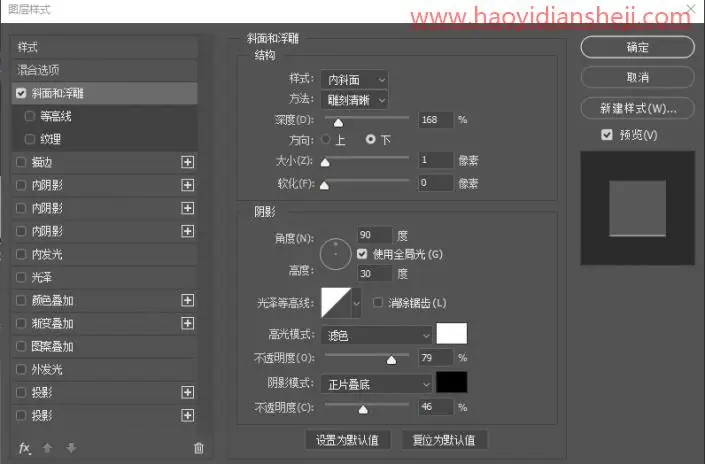Screen dimensions: 705x464
Task: Open the 阴影模式 dropdown showing 正片叠底
Action: (x=377, y=384)
